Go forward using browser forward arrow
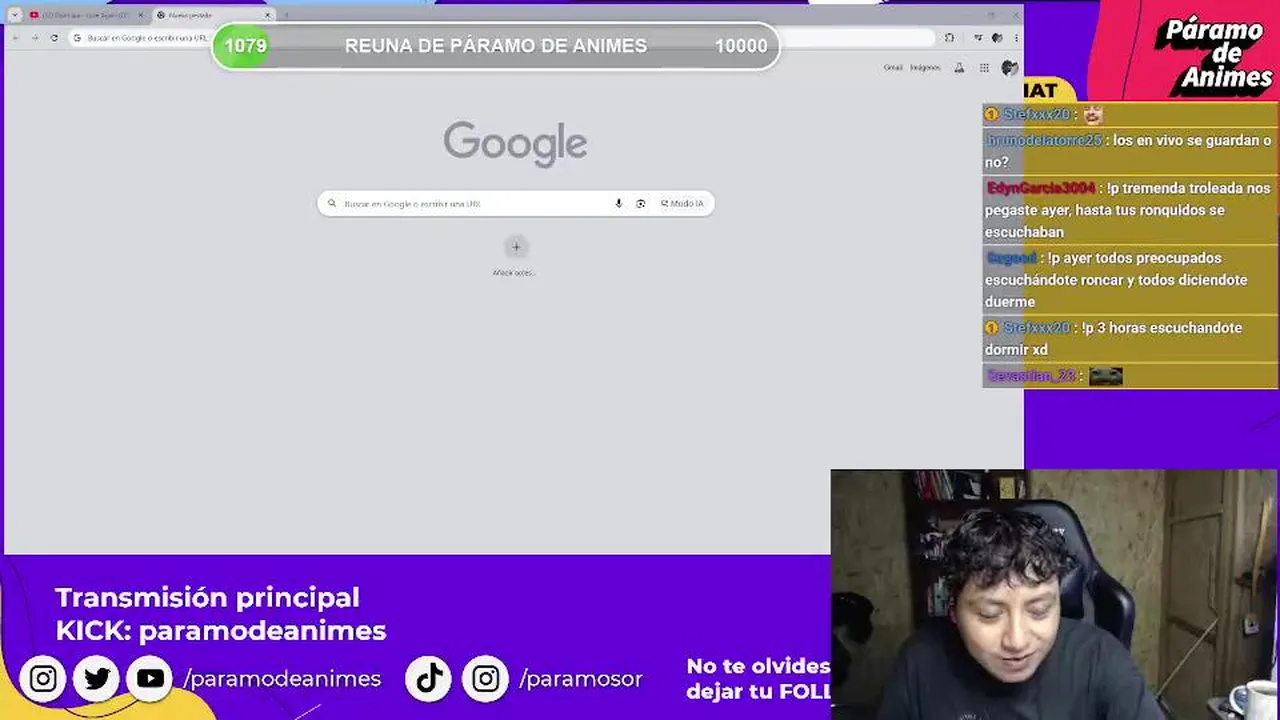Screen dimensions: 1280x720 click(x=35, y=38)
